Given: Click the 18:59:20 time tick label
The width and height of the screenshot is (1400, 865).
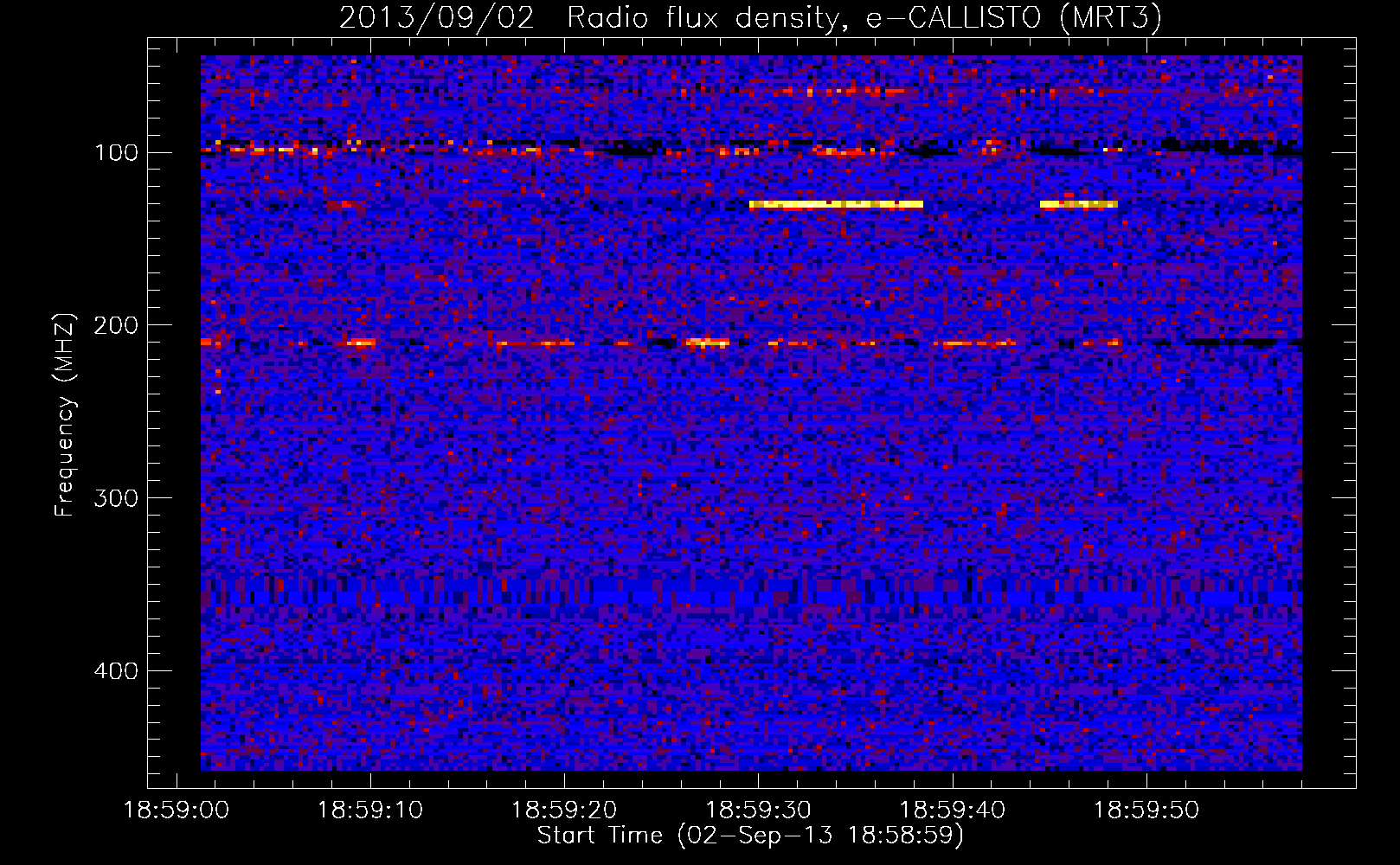Looking at the screenshot, I should coord(564,811).
